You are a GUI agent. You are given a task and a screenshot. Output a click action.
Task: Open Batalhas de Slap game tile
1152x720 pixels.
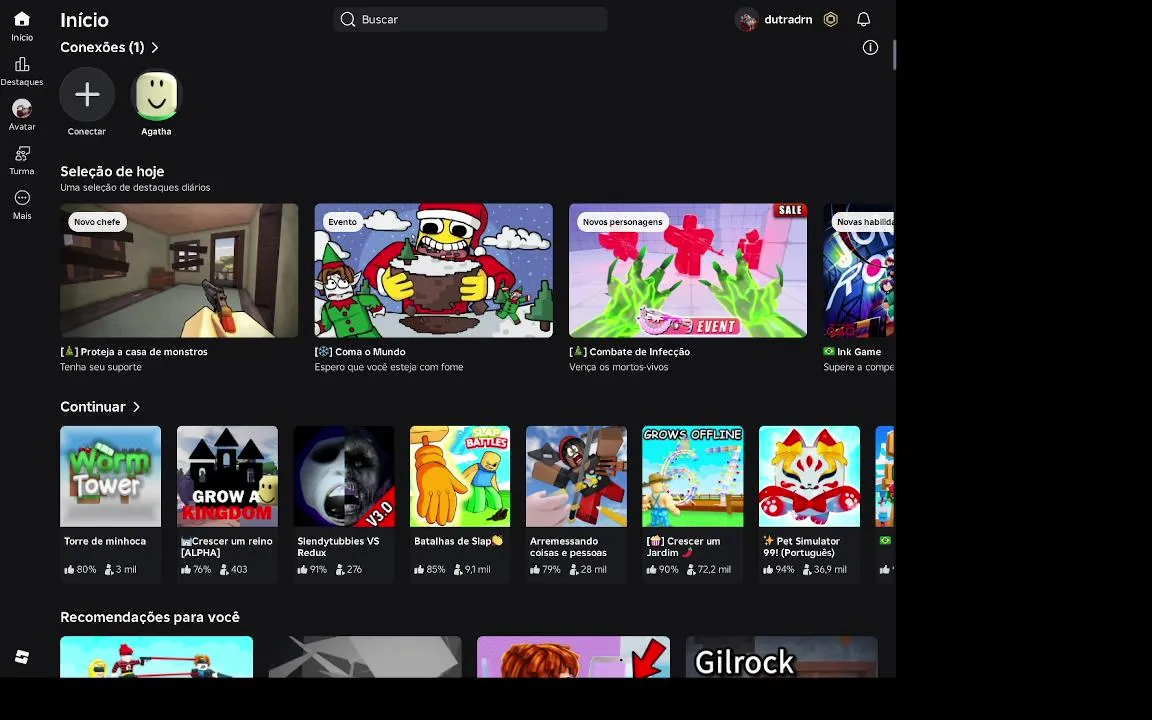pyautogui.click(x=460, y=476)
